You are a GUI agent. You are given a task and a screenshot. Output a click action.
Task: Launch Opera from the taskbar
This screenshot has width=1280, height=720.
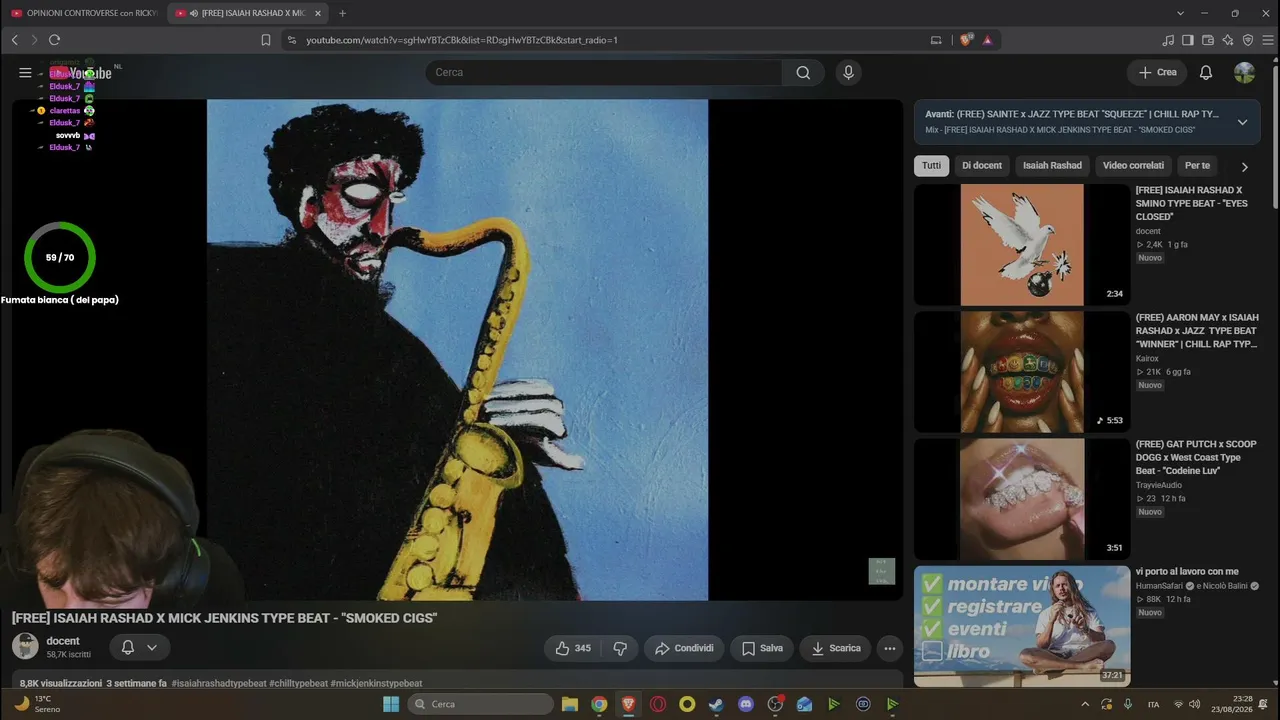[x=658, y=704]
